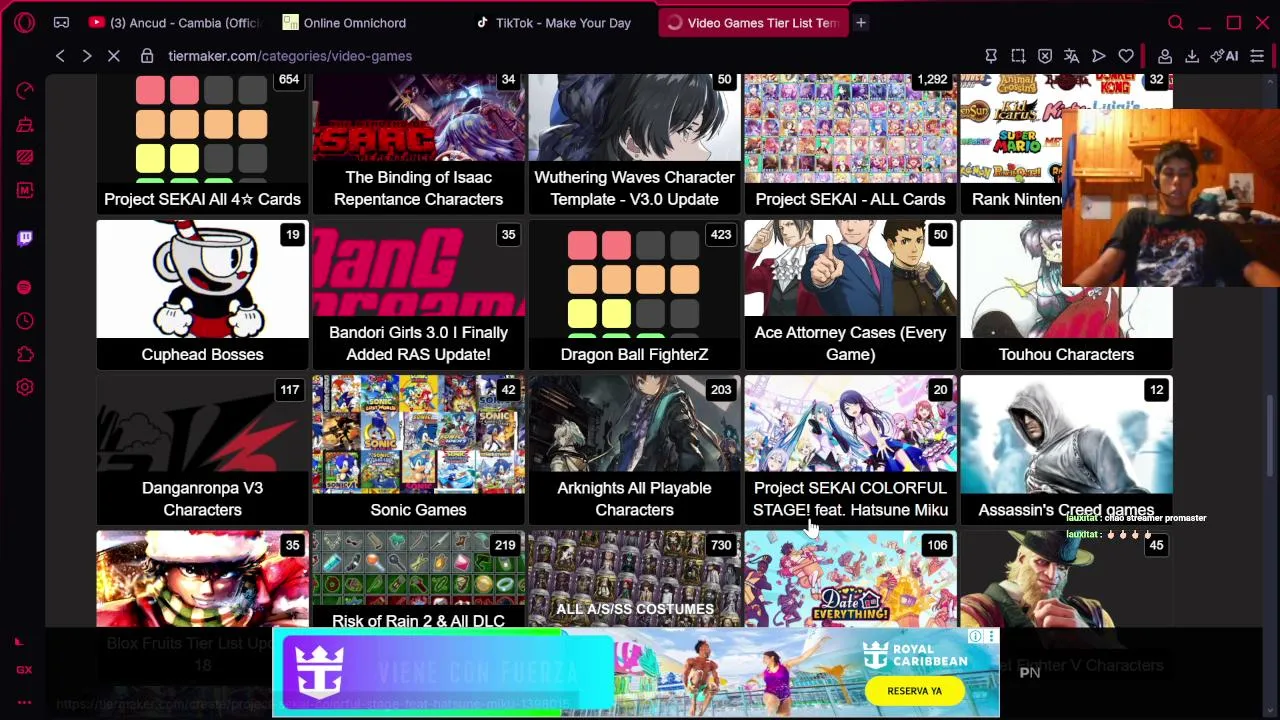This screenshot has height=720, width=1280.
Task: Open the three-dot sidebar setup menu
Action: click(24, 702)
